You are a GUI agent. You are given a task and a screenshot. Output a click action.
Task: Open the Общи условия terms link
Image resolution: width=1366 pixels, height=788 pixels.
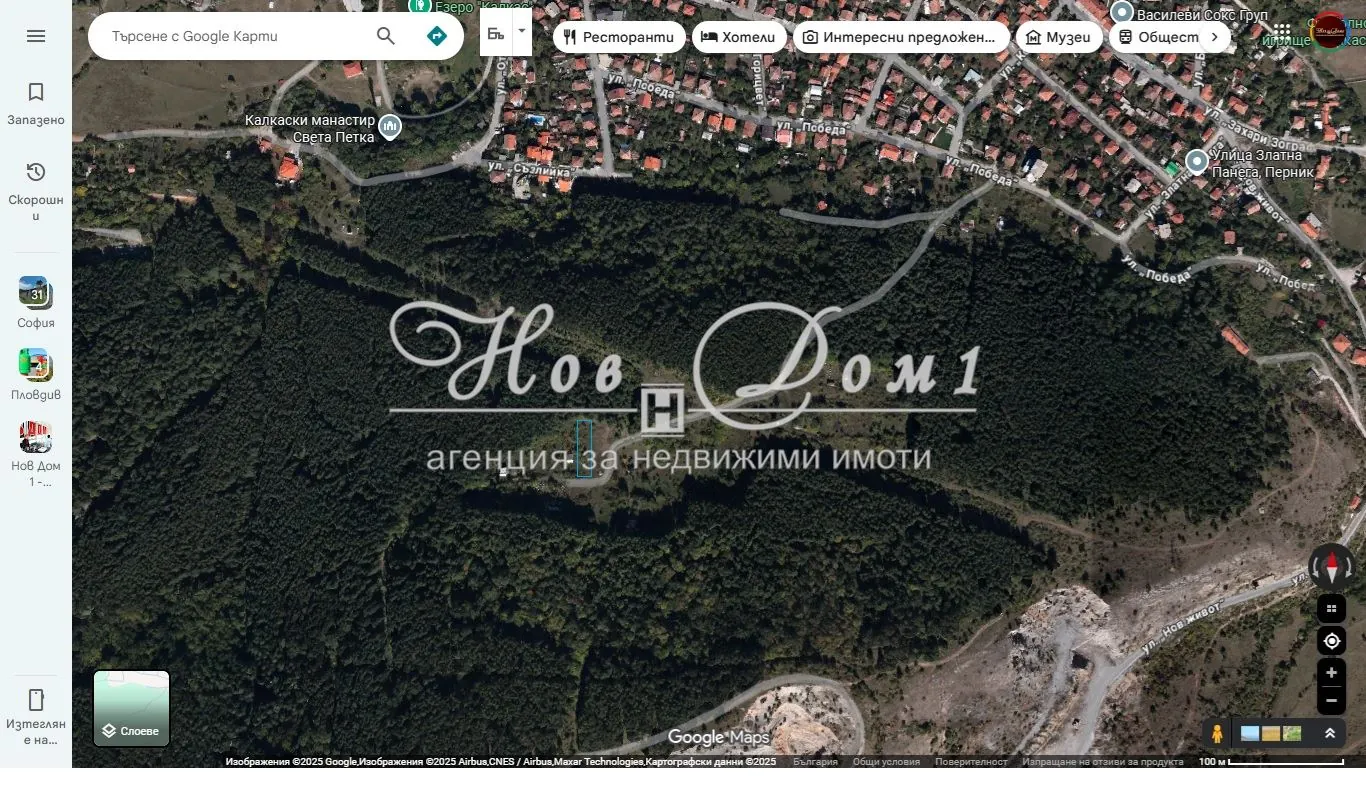click(x=885, y=762)
